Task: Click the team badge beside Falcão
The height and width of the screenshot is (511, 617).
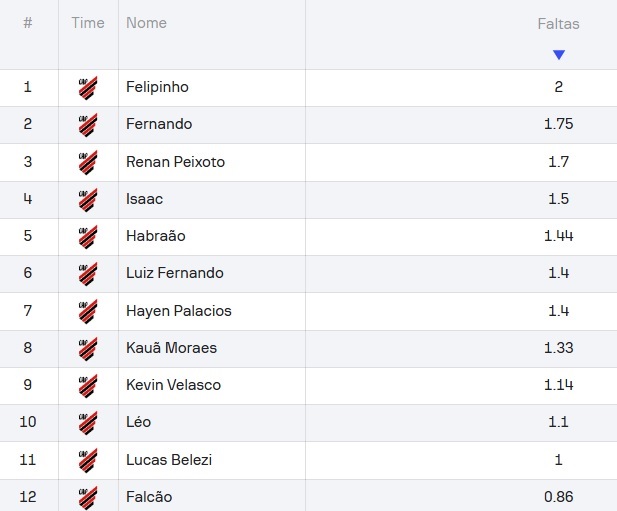Action: click(x=88, y=498)
